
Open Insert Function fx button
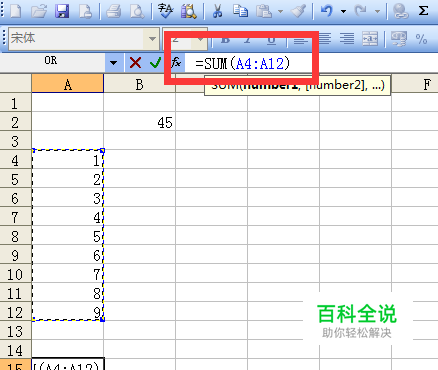176,63
